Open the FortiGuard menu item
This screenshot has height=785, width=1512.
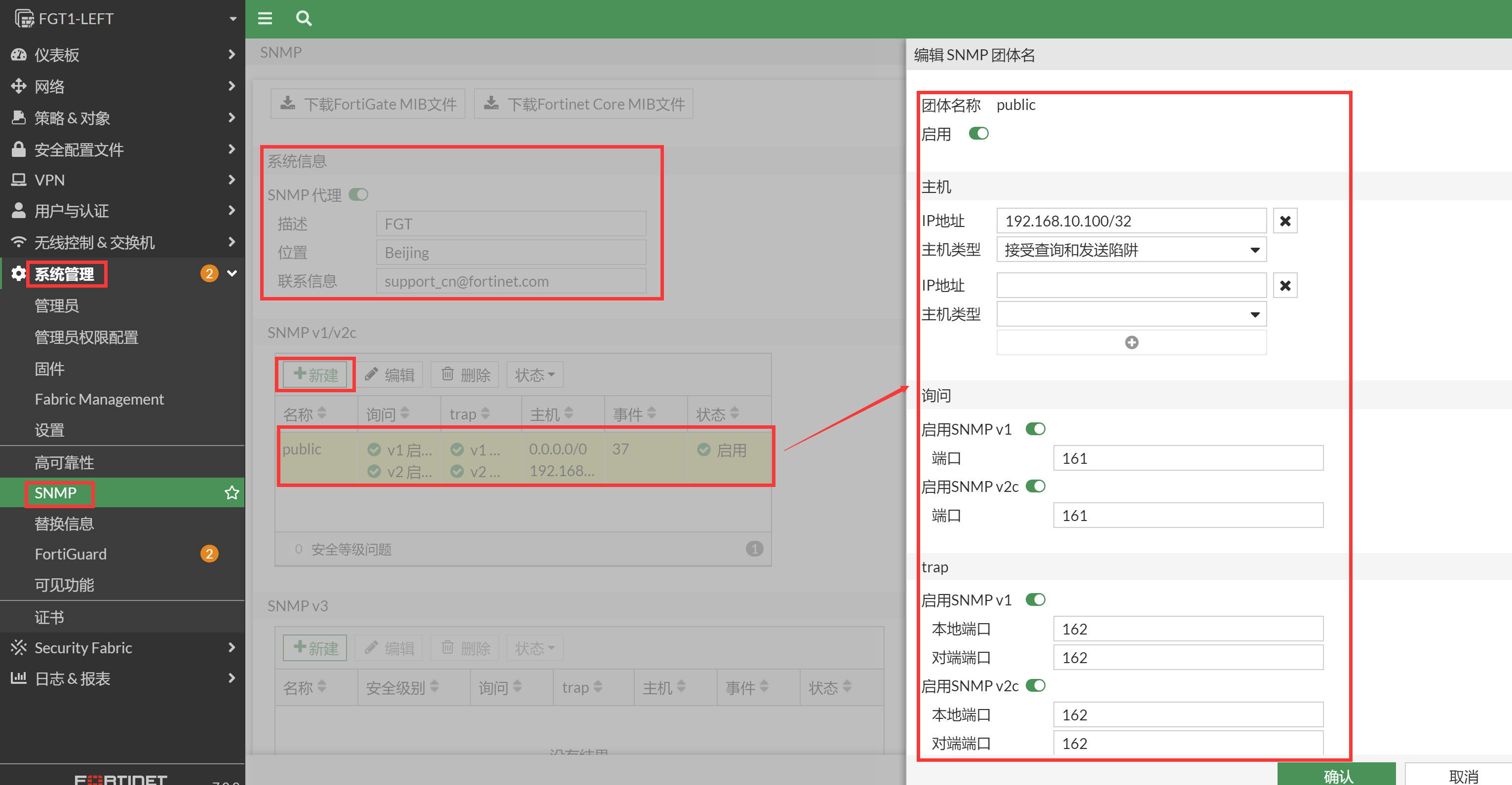(71, 554)
